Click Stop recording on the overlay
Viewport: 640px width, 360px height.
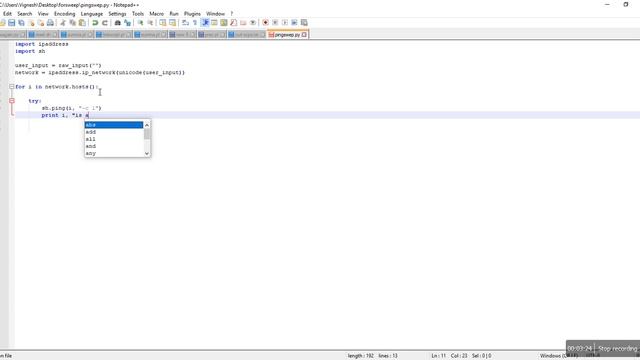coord(618,349)
